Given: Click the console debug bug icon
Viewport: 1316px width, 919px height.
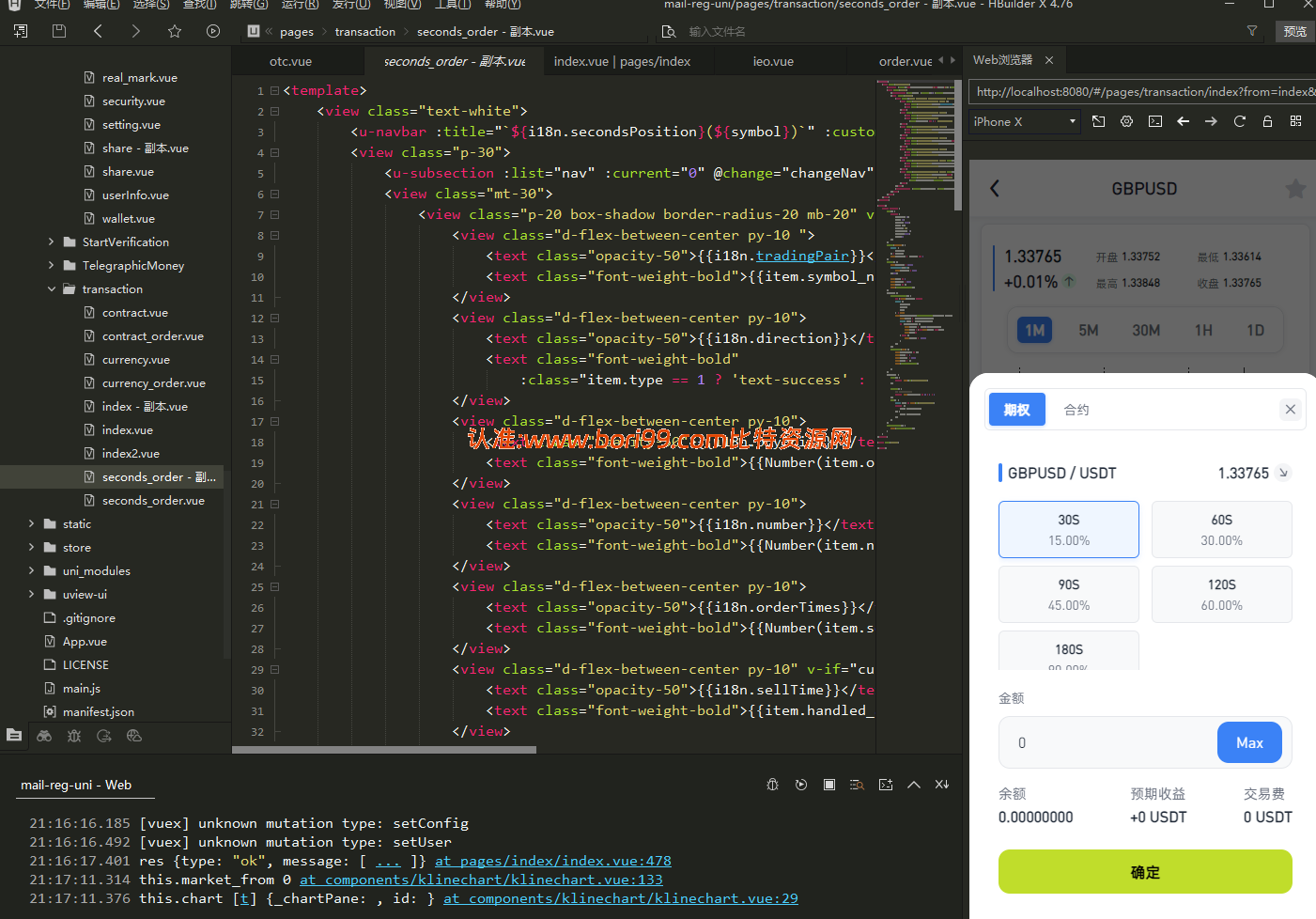Looking at the screenshot, I should (773, 785).
